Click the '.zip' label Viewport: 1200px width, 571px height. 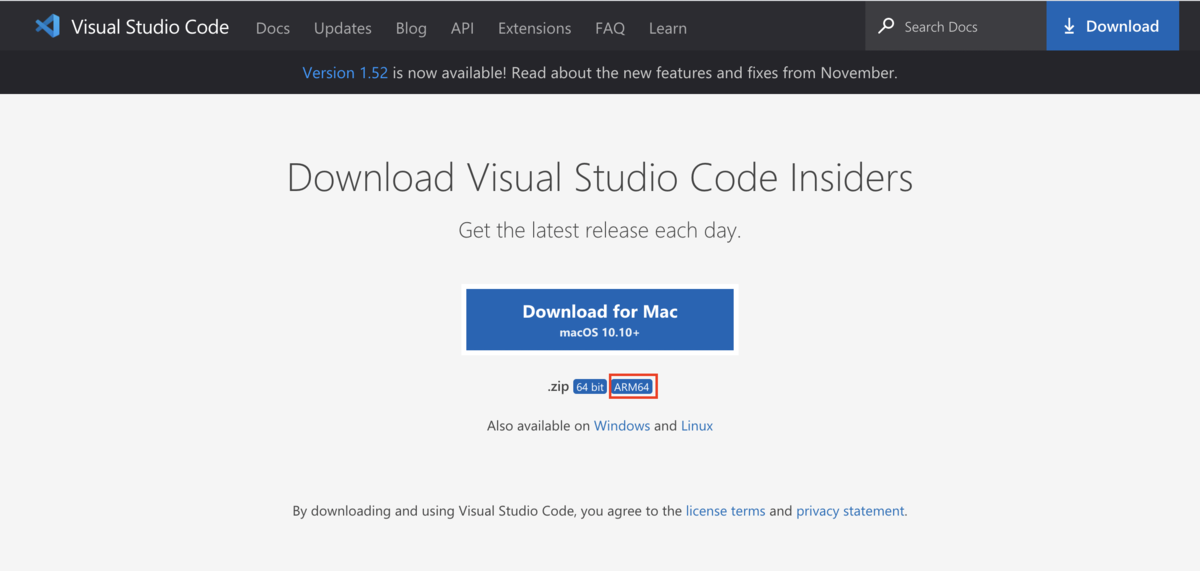(558, 387)
